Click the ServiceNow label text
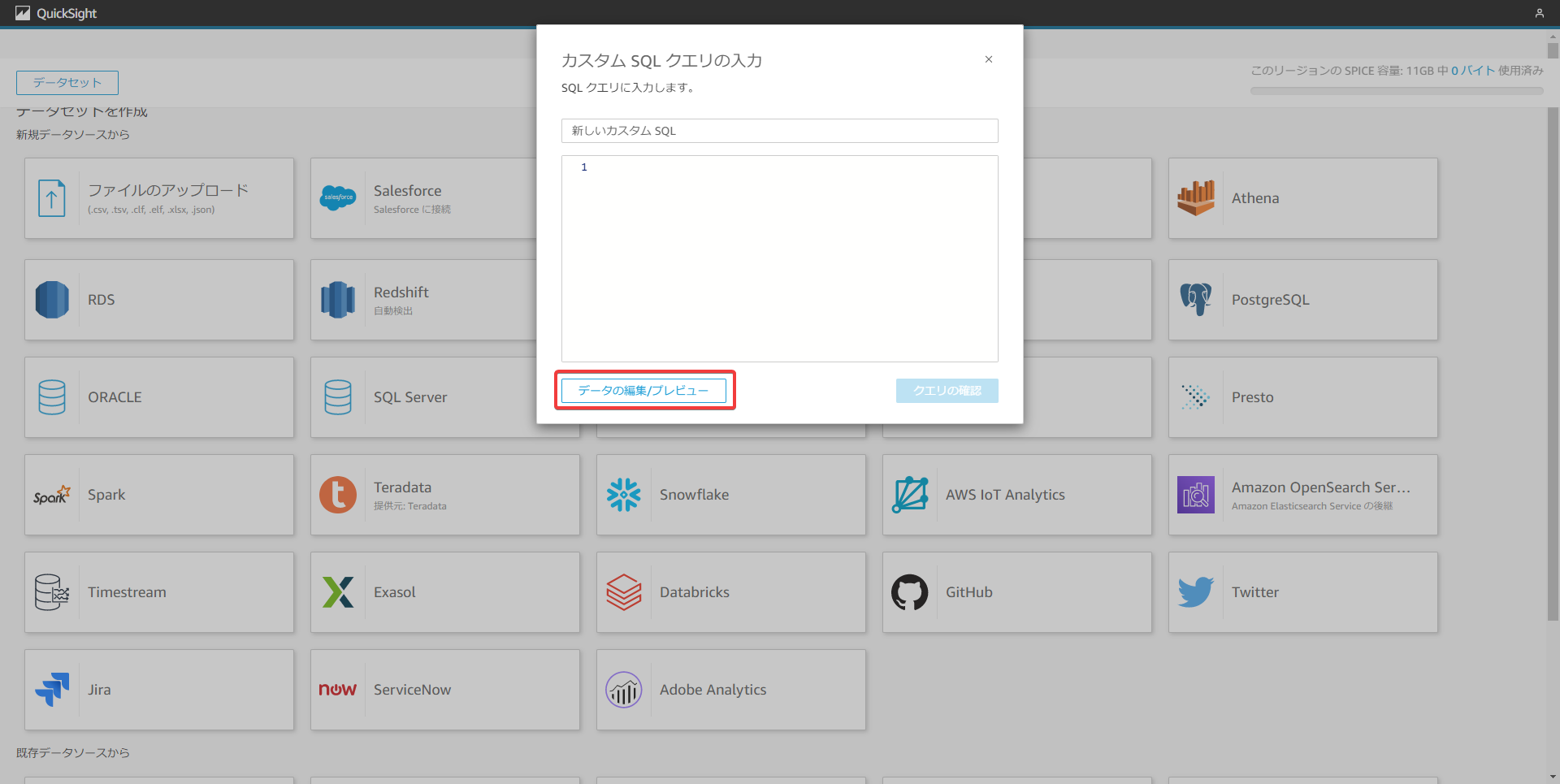Viewport: 1560px width, 784px height. pos(412,690)
